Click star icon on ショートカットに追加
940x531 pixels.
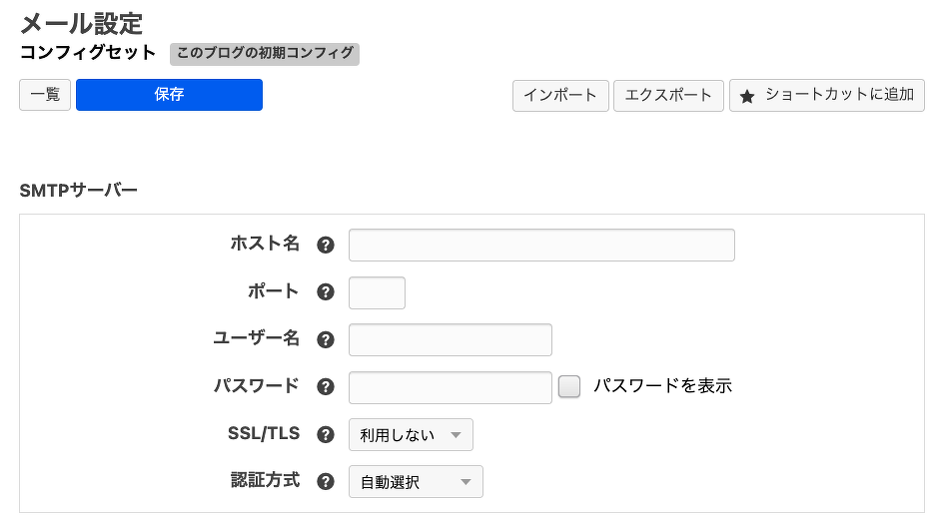coord(747,97)
